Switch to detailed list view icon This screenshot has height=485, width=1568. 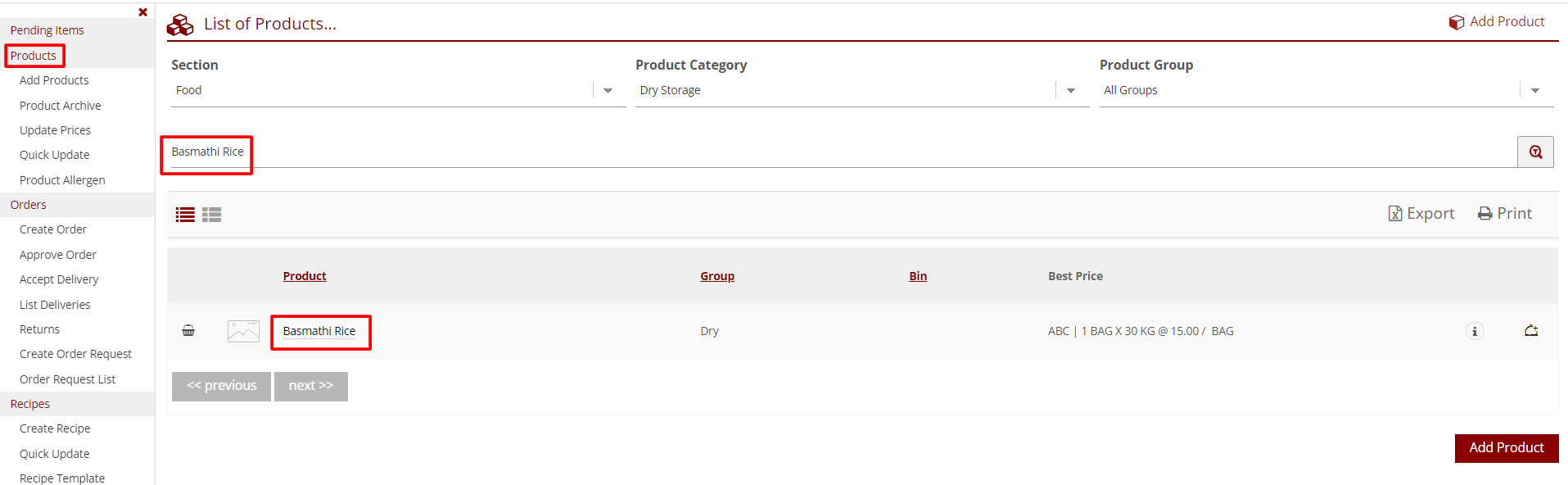212,215
